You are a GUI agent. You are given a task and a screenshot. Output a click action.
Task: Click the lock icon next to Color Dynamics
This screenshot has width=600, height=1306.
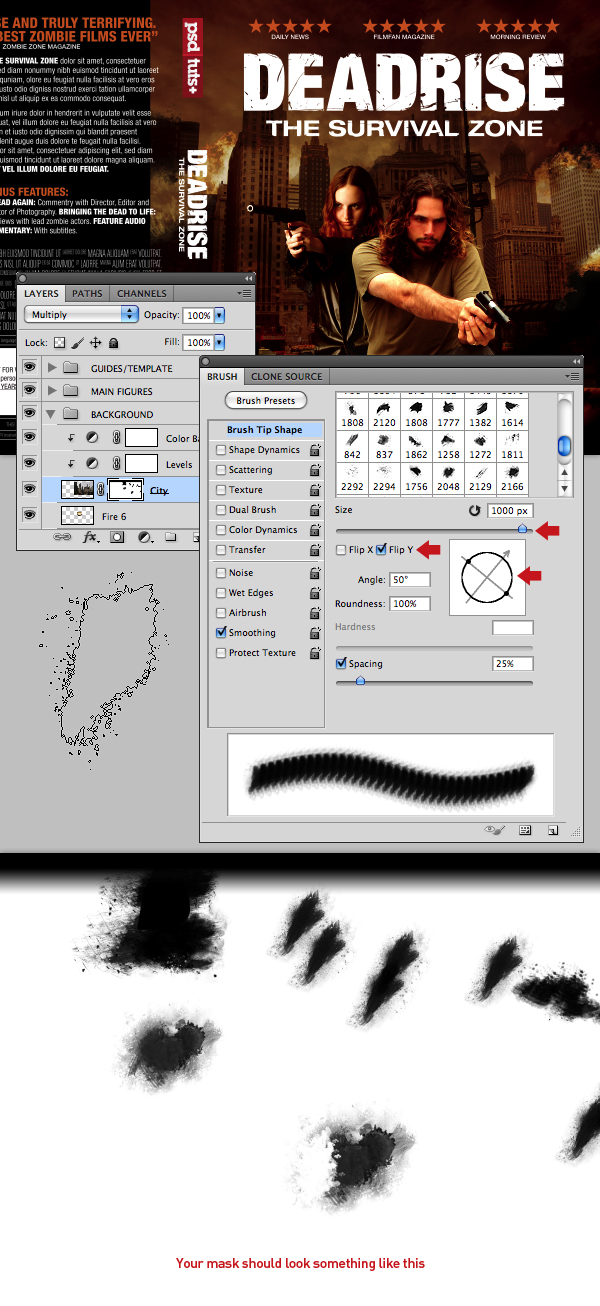pos(315,530)
